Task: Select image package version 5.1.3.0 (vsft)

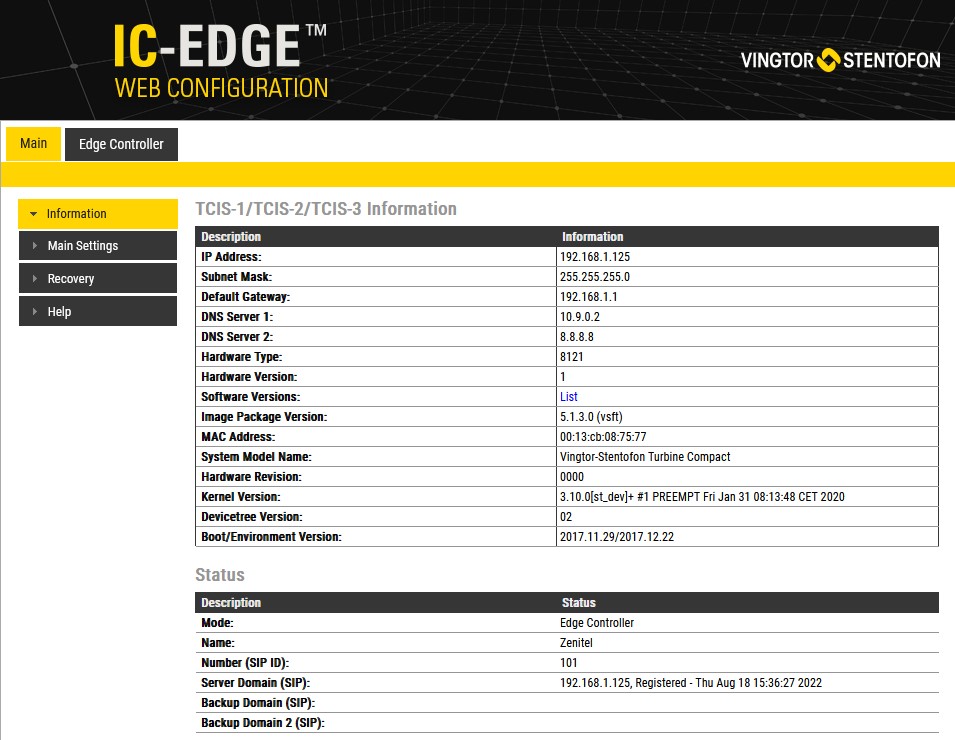Action: pyautogui.click(x=591, y=417)
